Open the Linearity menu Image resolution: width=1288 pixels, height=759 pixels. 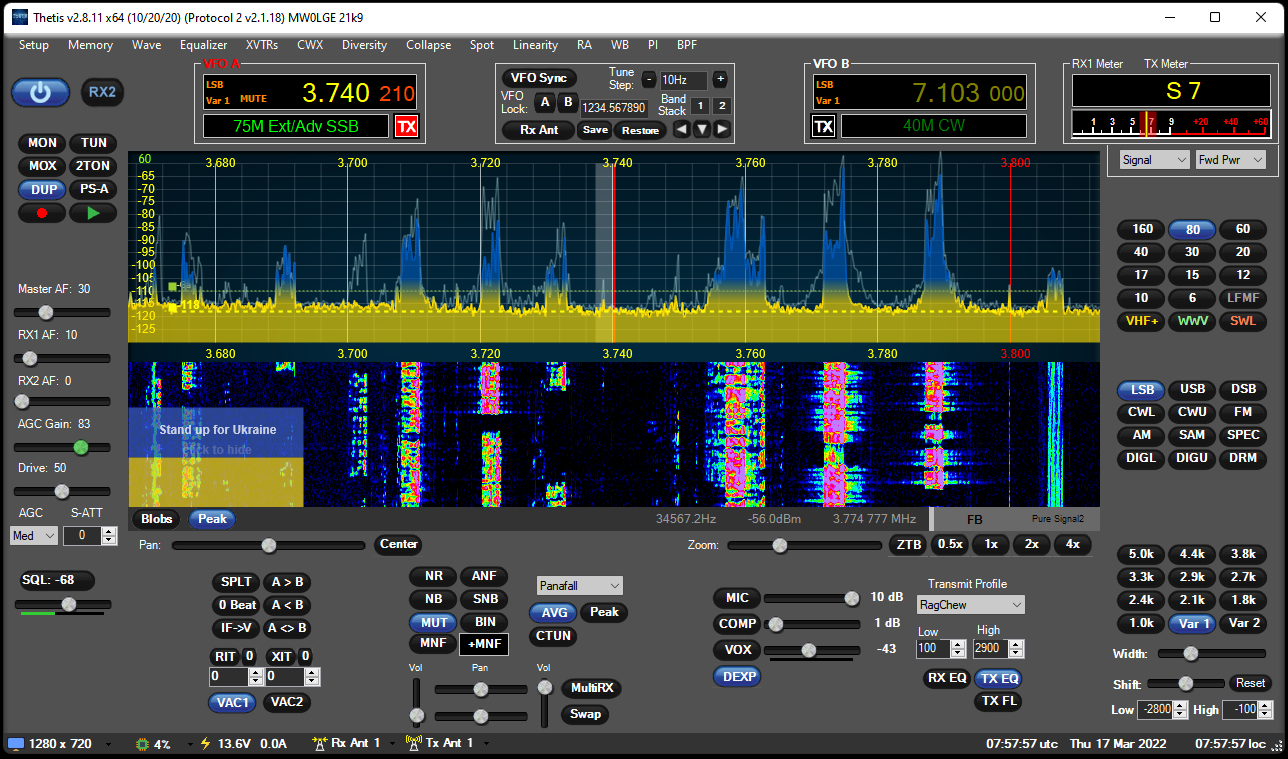click(x=535, y=45)
